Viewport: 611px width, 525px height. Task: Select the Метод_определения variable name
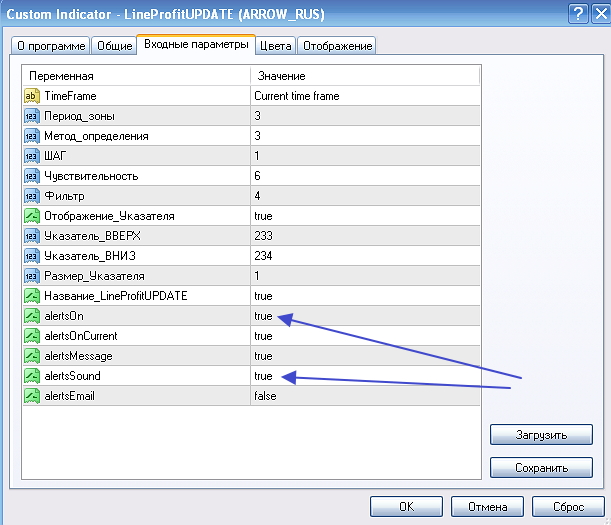[96, 136]
